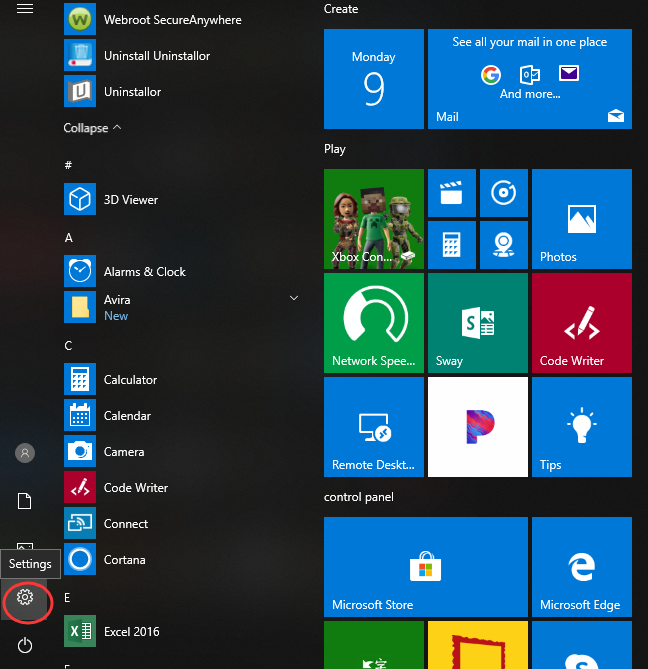Open the Avira folder icon
The image size is (648, 669).
tap(80, 307)
